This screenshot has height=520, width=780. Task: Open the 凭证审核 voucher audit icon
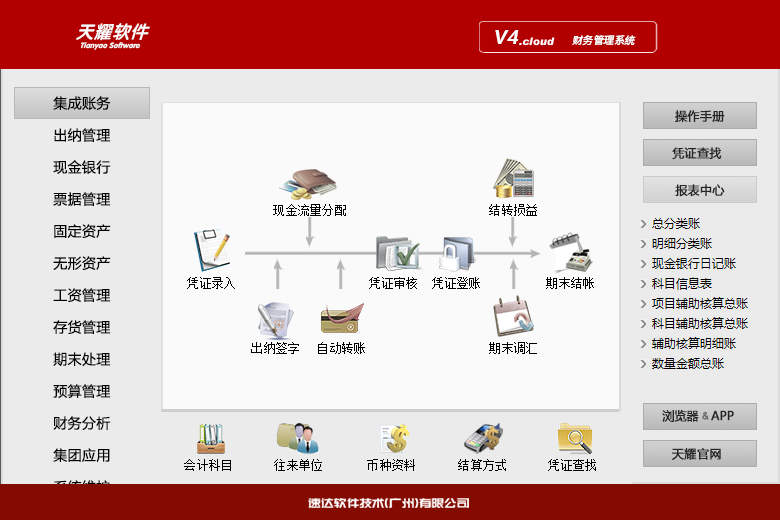[x=397, y=252]
